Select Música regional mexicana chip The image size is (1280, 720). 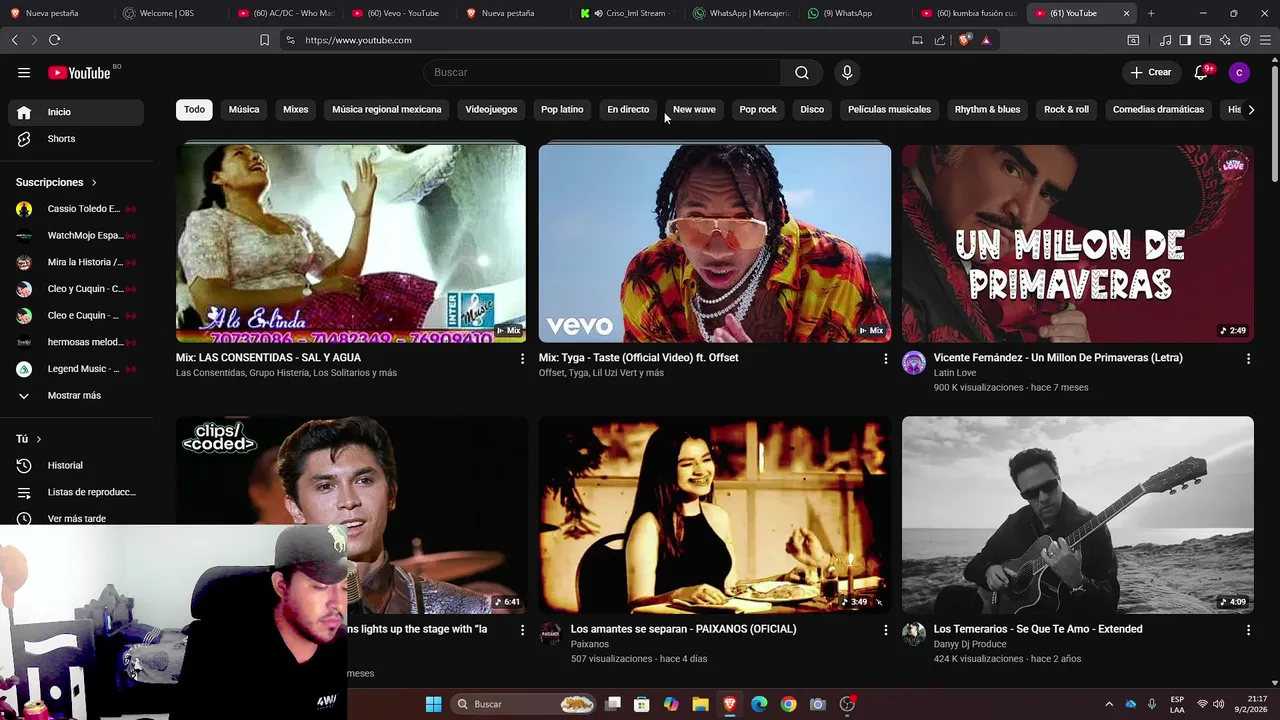[x=387, y=110]
